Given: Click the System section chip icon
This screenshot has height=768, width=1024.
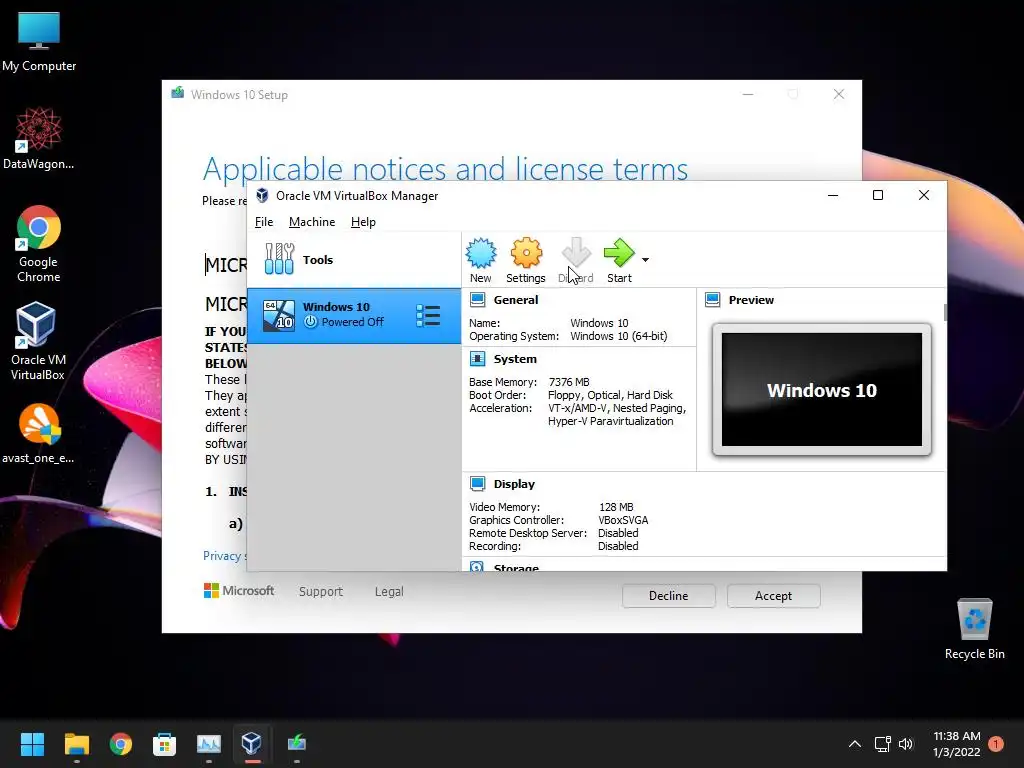Looking at the screenshot, I should point(477,359).
